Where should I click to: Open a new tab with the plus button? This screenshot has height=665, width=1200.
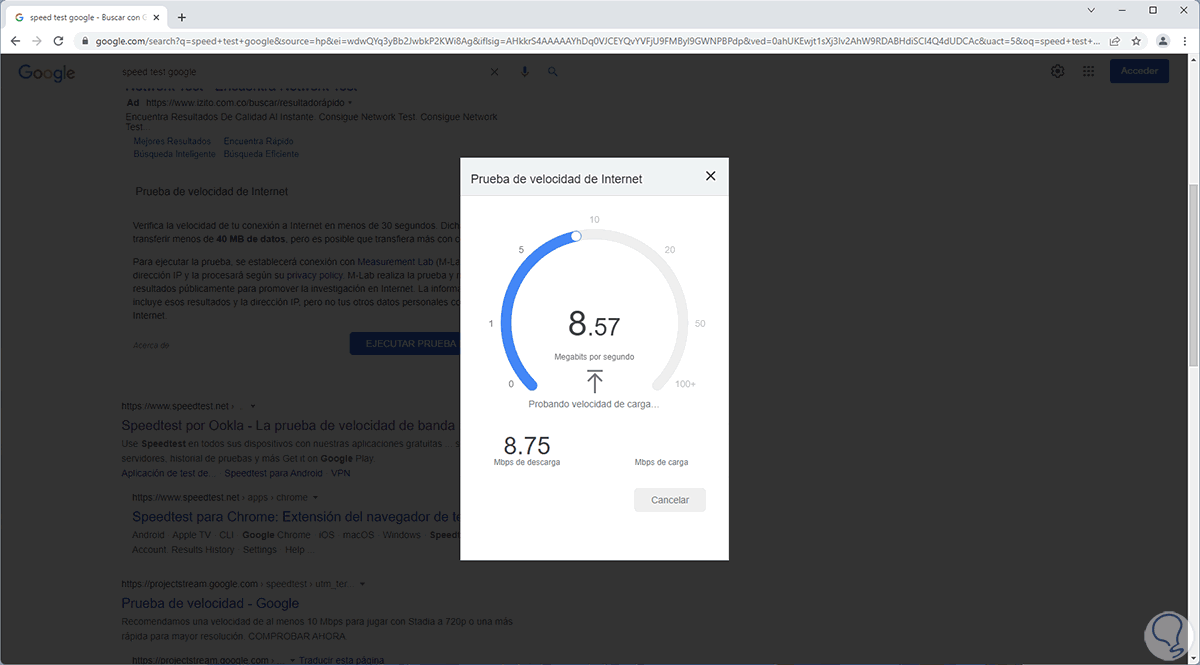click(x=181, y=17)
